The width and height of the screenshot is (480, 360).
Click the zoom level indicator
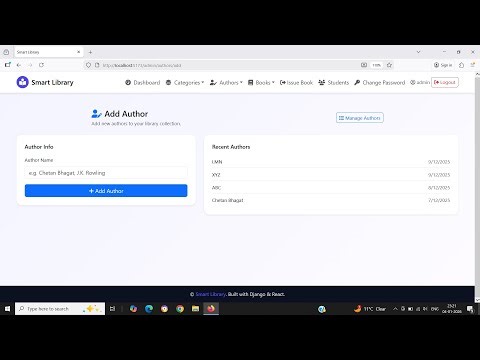[377, 65]
